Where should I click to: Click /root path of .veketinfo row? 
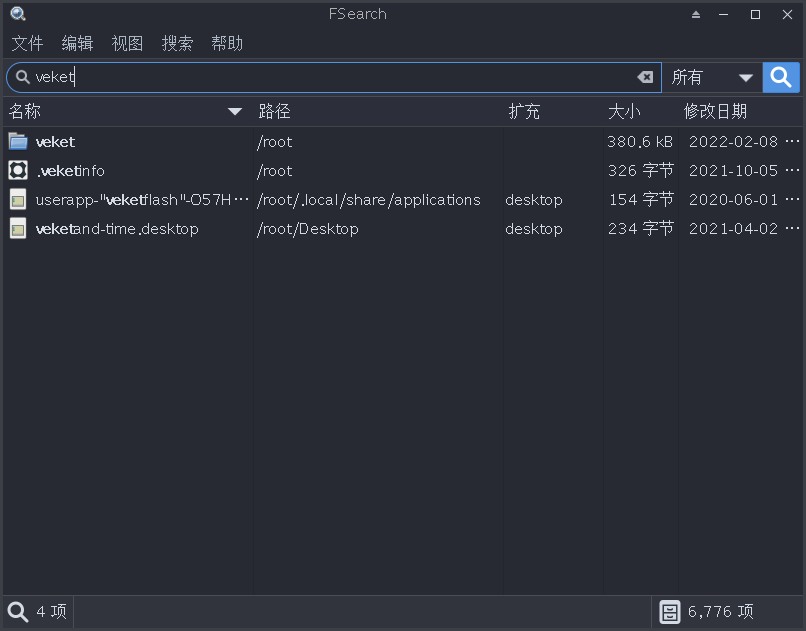(274, 171)
